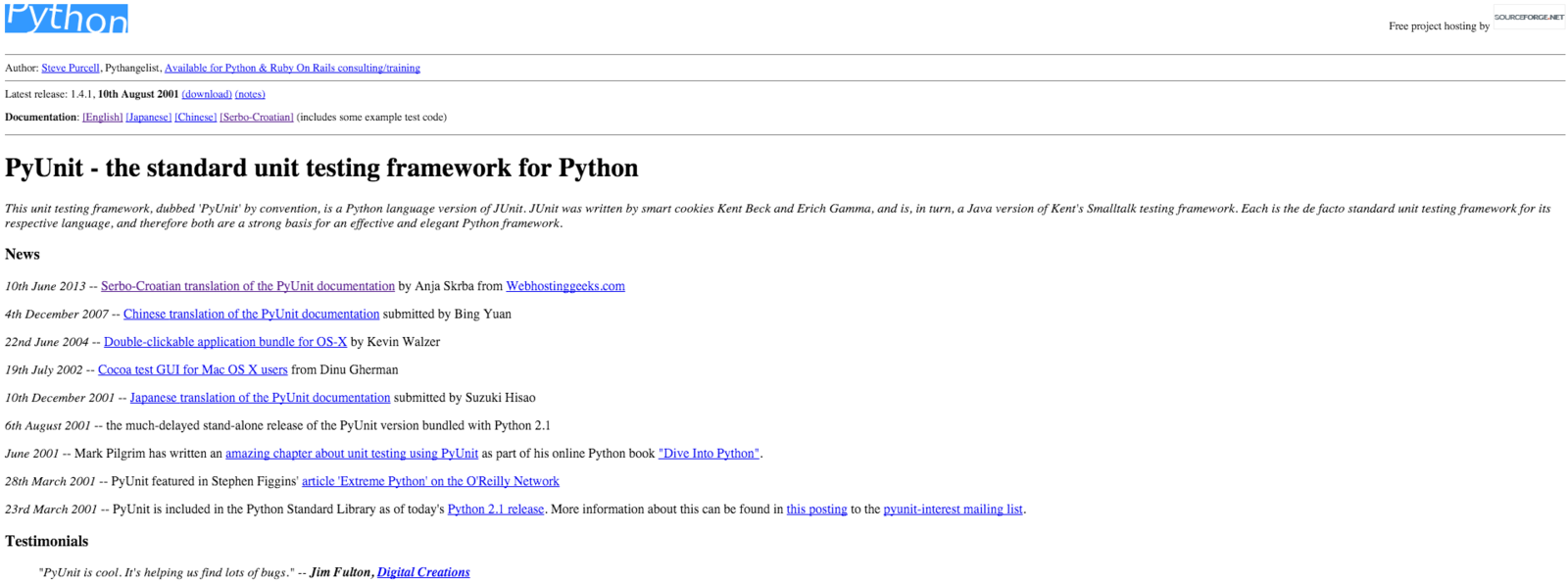Viewport: 1568px width, 583px height.
Task: Open Serbo-Croatian translation of PyUnit documentation news link
Action: coord(248,286)
